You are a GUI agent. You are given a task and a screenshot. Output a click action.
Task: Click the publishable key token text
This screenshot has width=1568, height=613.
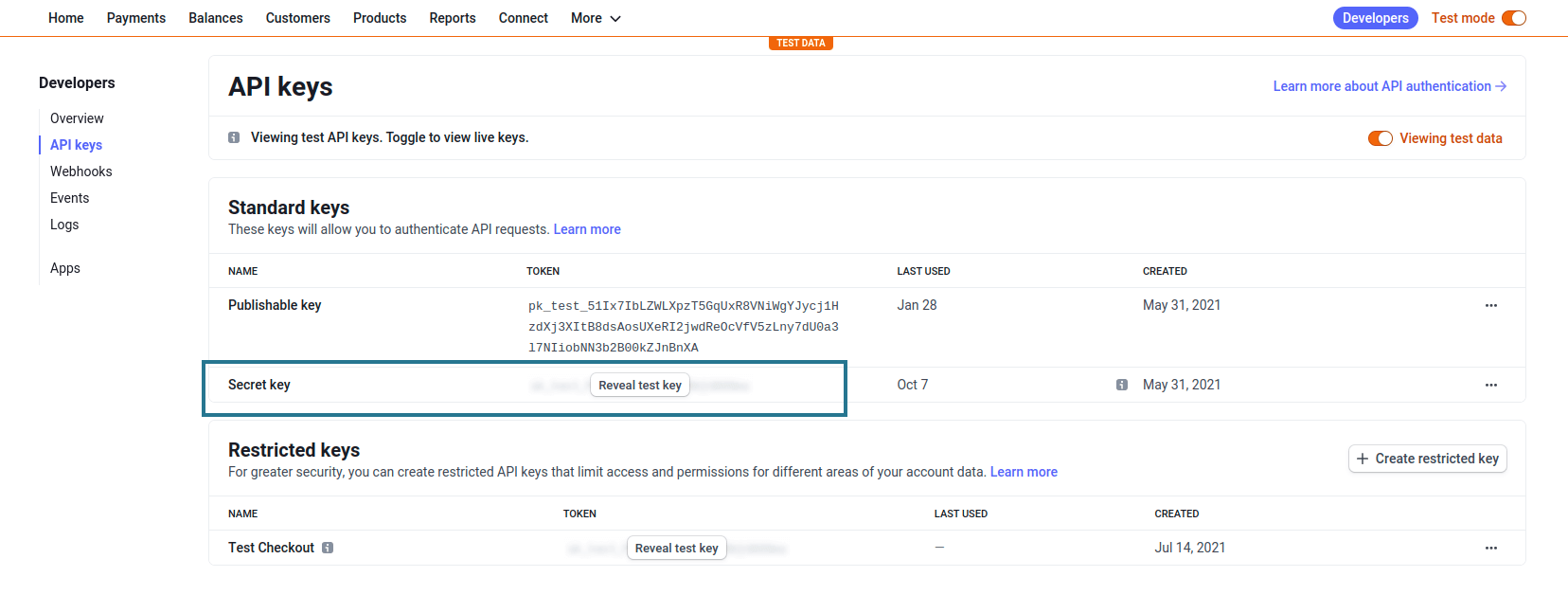[683, 326]
